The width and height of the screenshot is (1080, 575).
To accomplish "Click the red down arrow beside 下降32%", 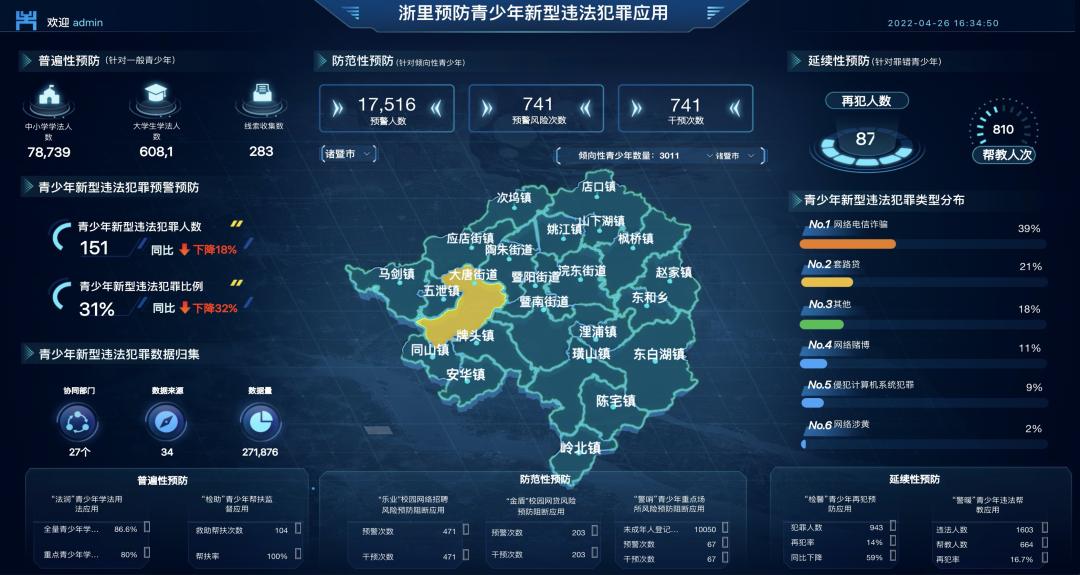I will click(185, 308).
